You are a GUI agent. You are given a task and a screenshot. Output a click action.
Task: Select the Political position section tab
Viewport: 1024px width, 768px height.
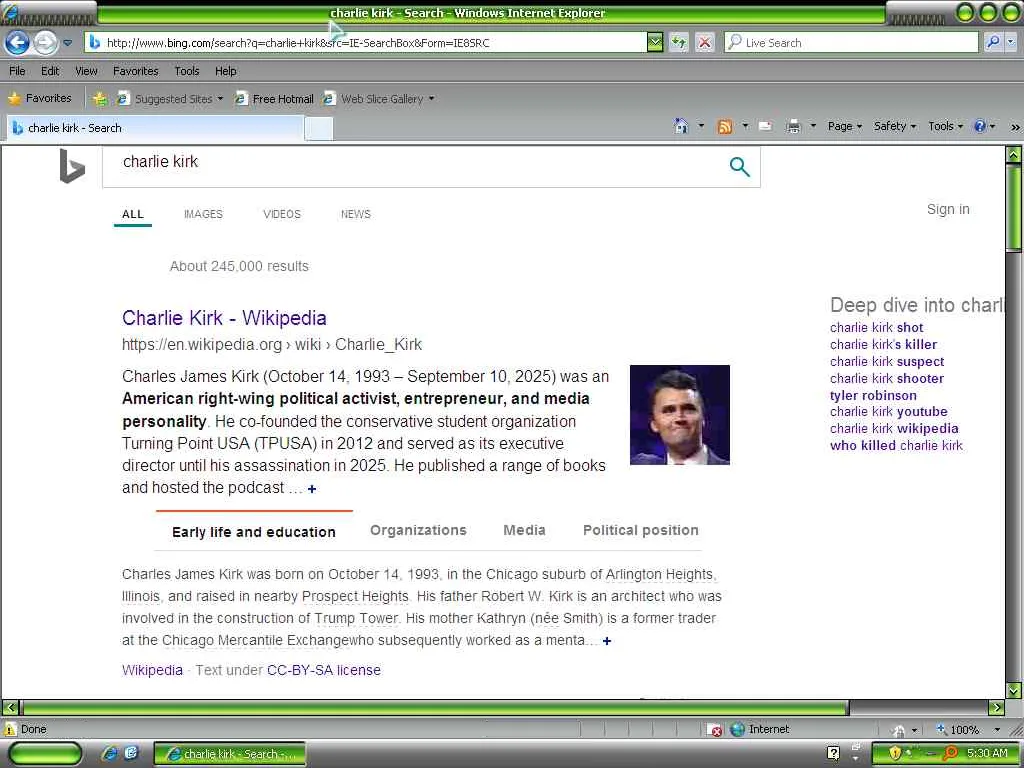[x=641, y=530]
